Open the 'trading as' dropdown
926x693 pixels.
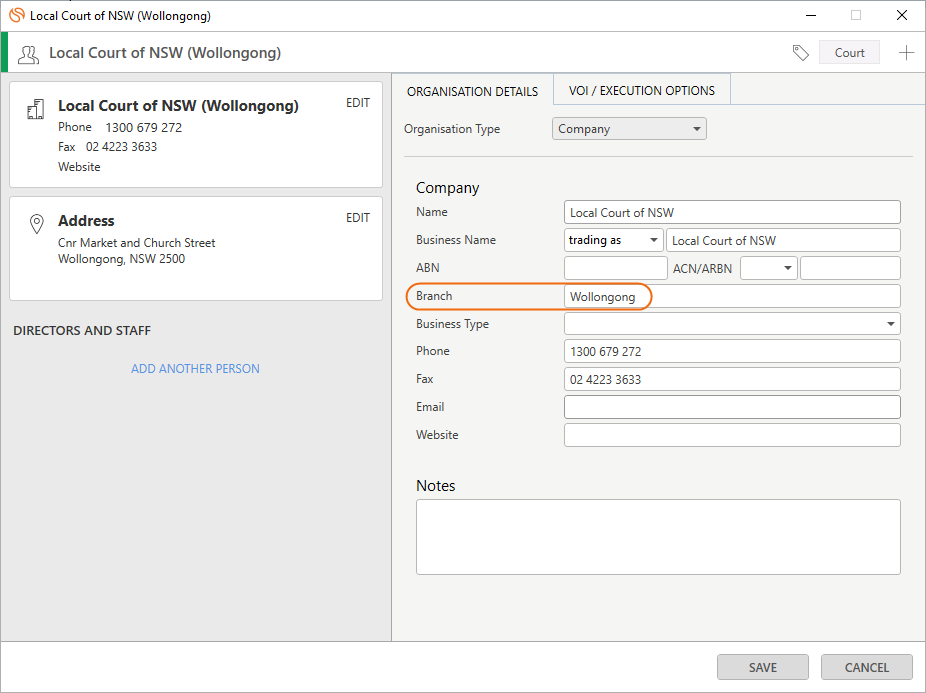click(614, 240)
